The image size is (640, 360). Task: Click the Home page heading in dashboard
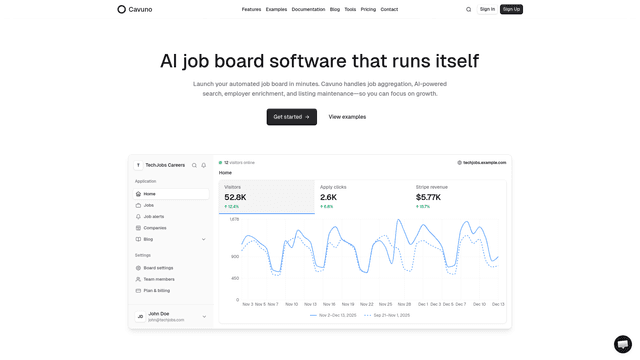pos(225,173)
